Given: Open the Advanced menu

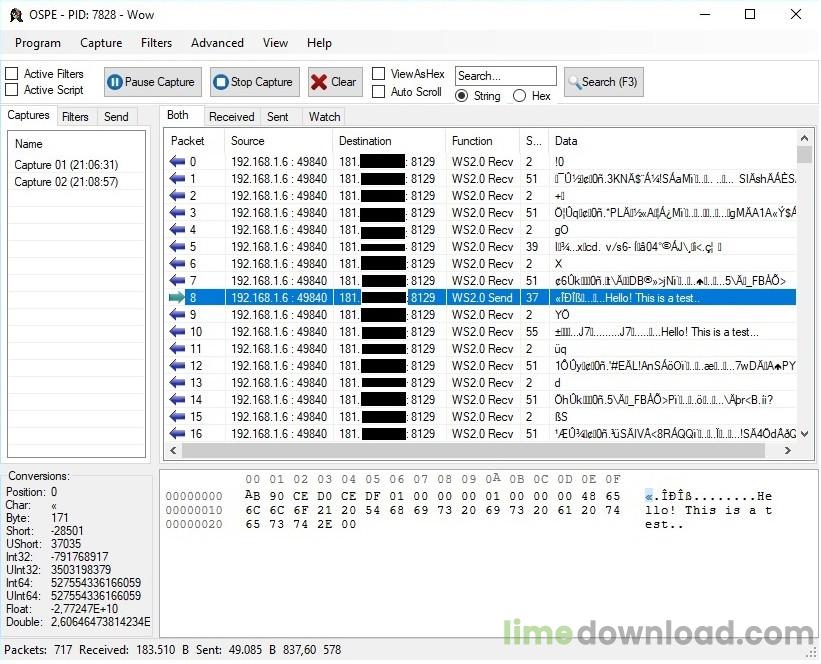Looking at the screenshot, I should click(x=217, y=43).
